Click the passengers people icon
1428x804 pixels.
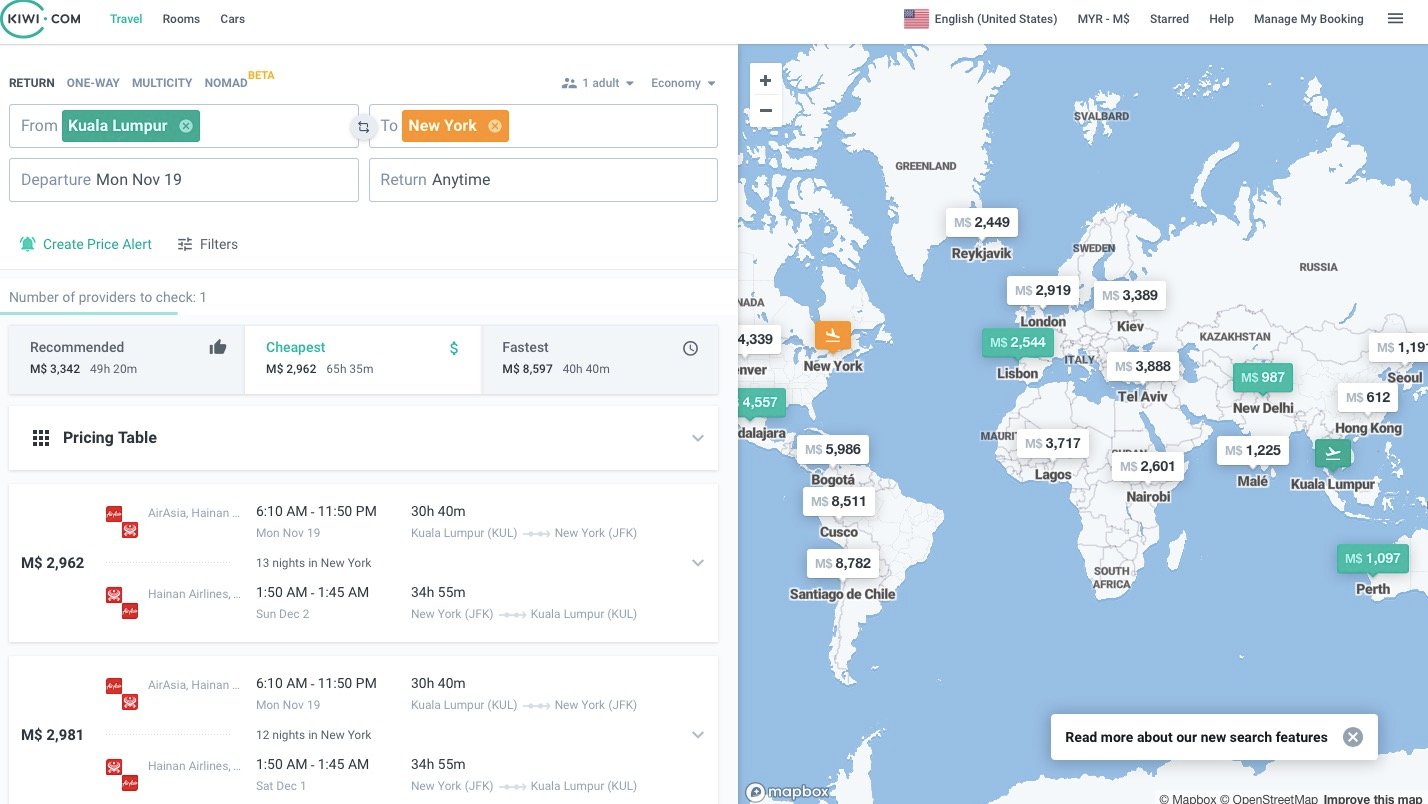[x=570, y=83]
